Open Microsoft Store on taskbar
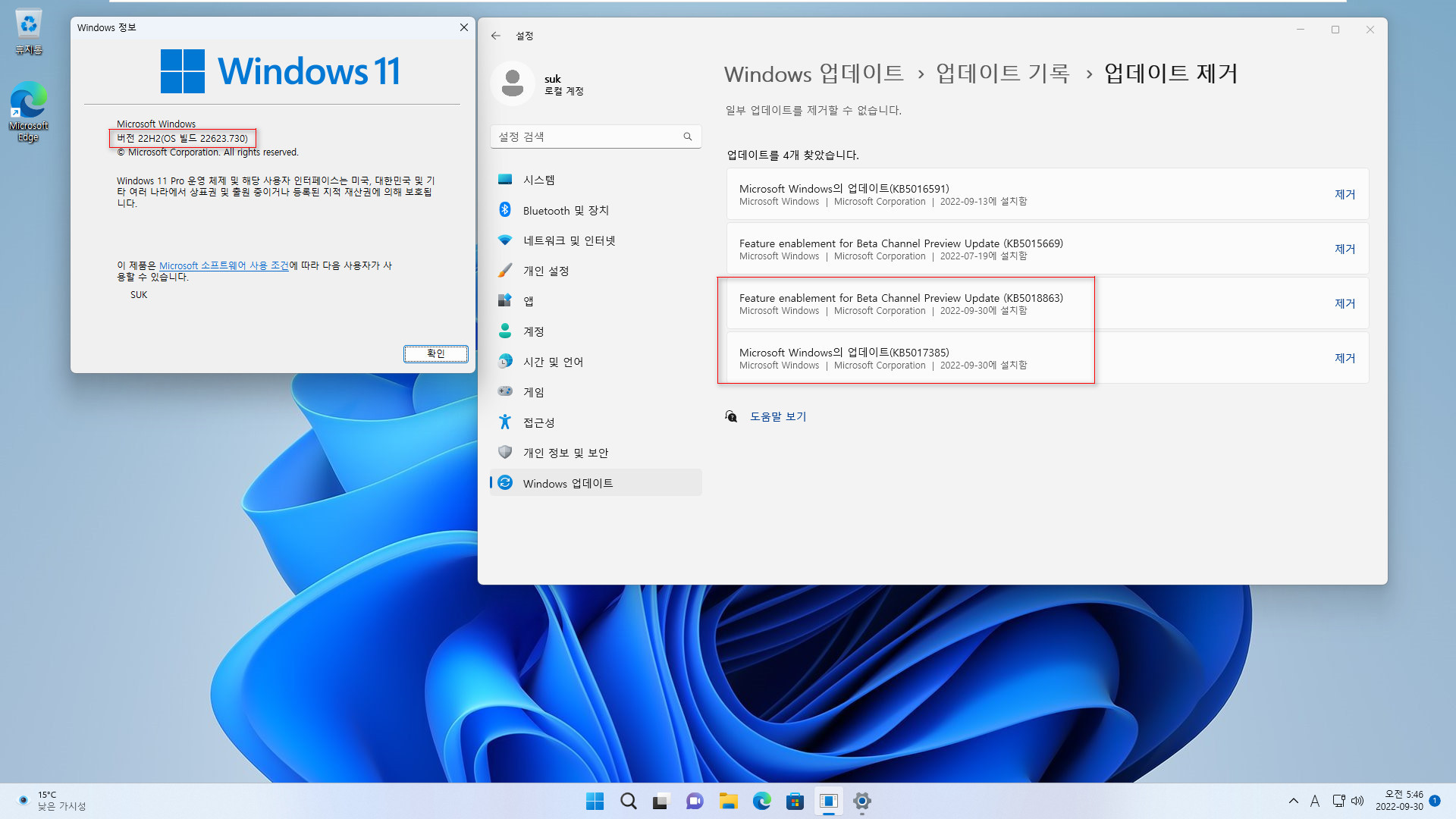The width and height of the screenshot is (1456, 819). click(x=795, y=801)
